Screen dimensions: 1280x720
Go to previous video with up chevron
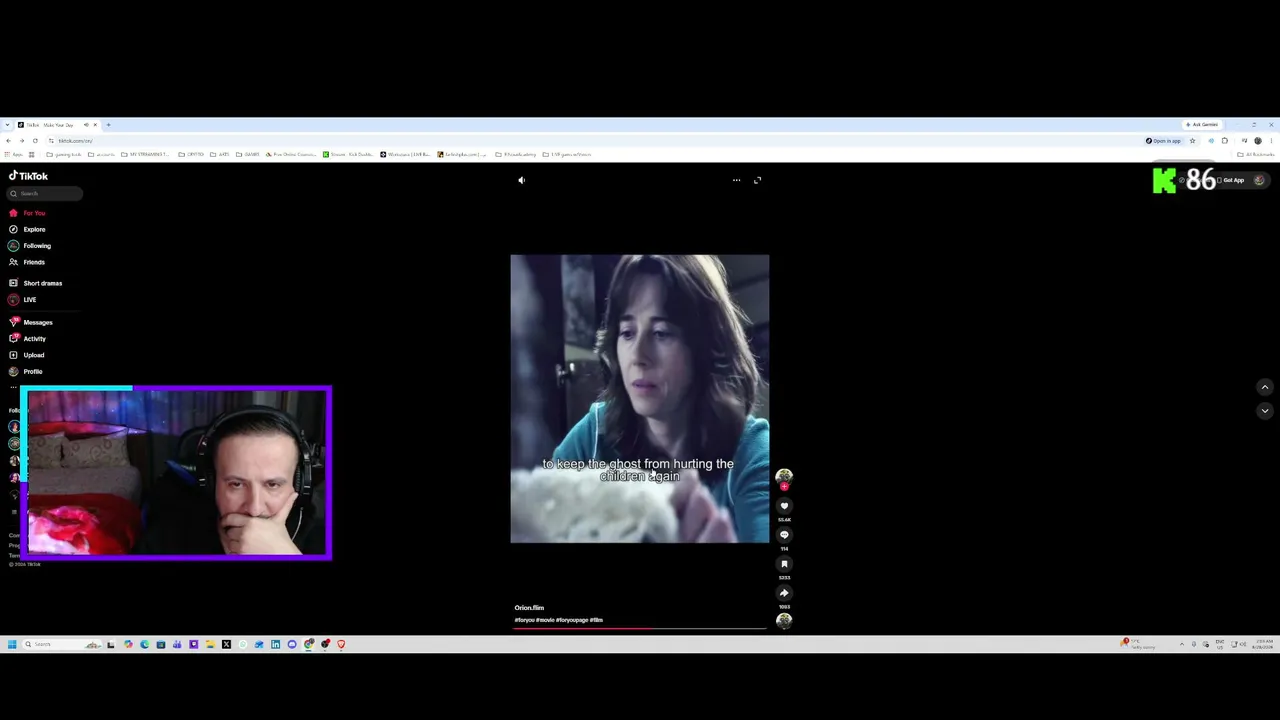point(1264,387)
